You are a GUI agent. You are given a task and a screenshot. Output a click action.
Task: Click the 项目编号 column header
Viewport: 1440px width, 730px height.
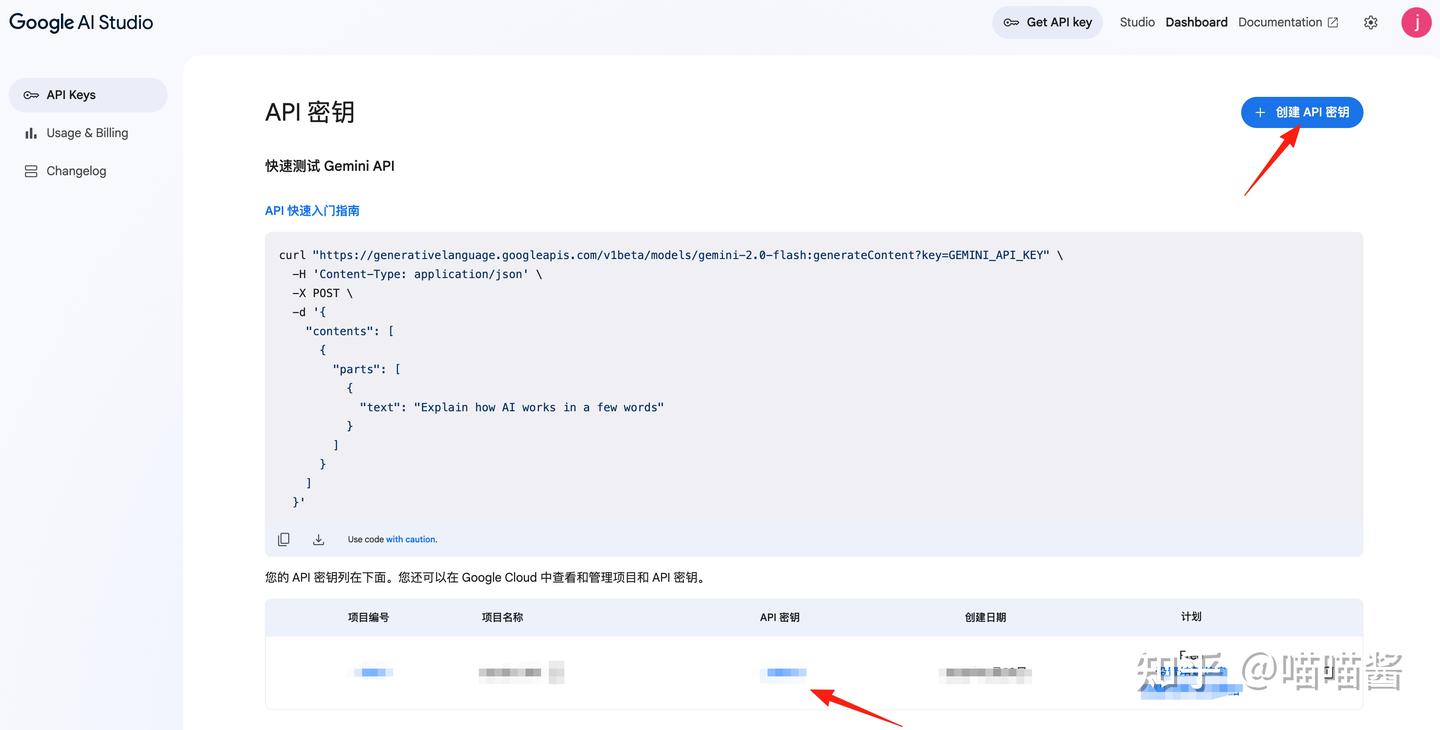[x=368, y=617]
